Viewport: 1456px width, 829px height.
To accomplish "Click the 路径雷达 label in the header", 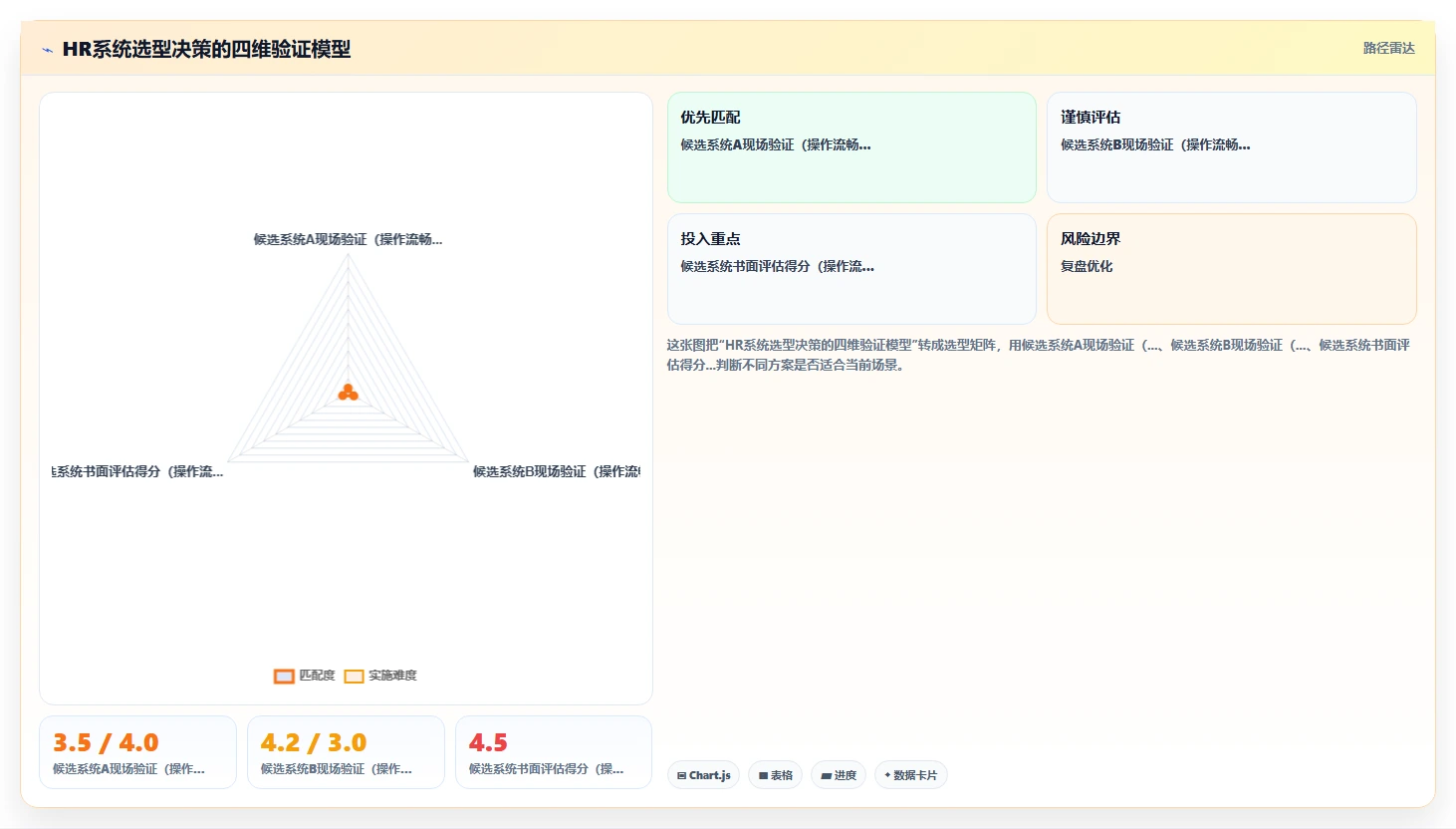I will click(1388, 48).
